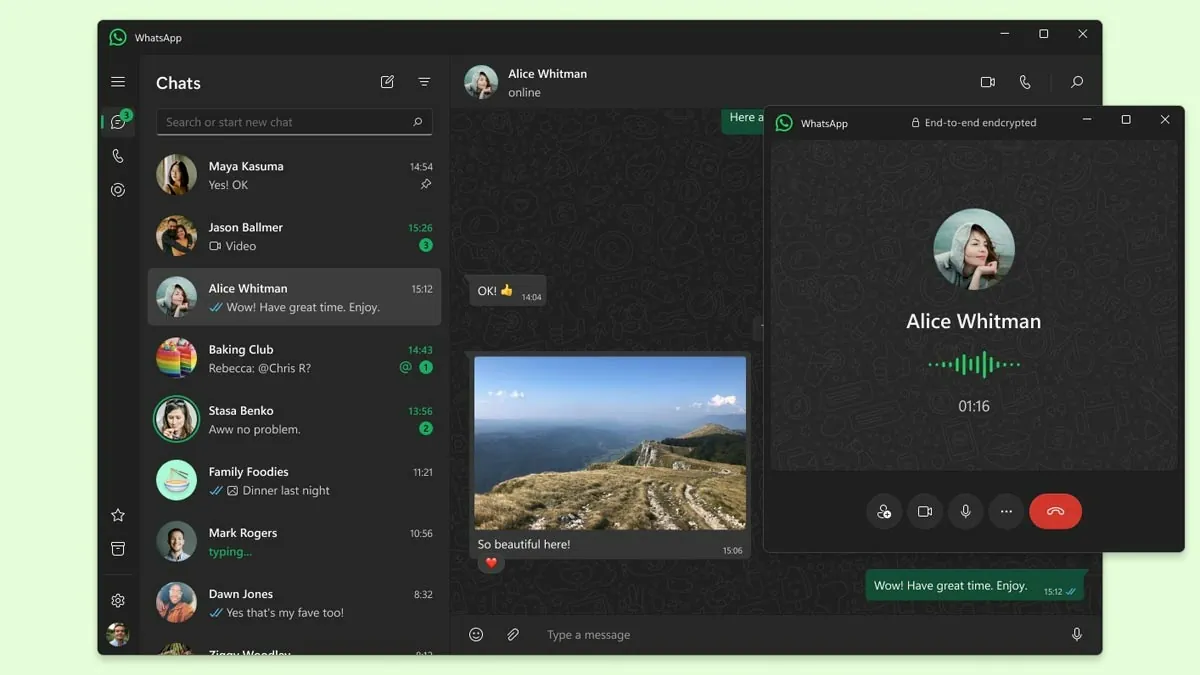The height and width of the screenshot is (675, 1200).
Task: Click the unread badge on Jason Ballmer chat
Action: (426, 245)
